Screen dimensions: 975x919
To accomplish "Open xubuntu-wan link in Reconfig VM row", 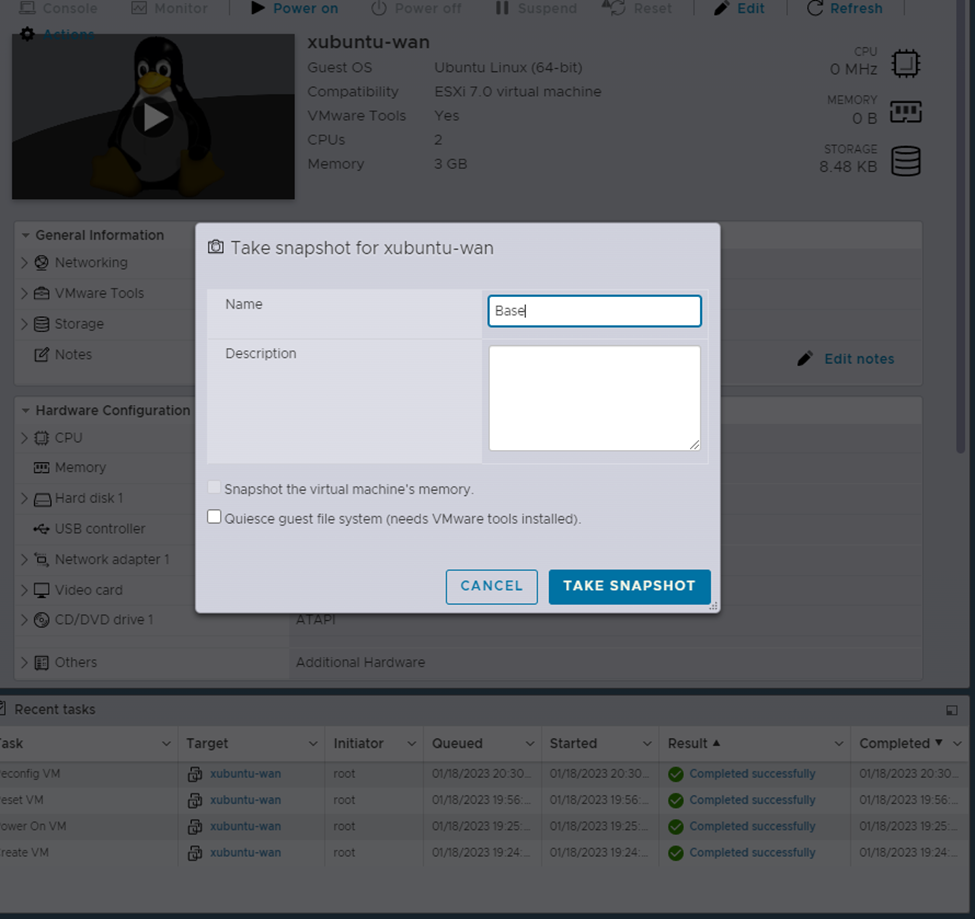I will click(x=245, y=774).
